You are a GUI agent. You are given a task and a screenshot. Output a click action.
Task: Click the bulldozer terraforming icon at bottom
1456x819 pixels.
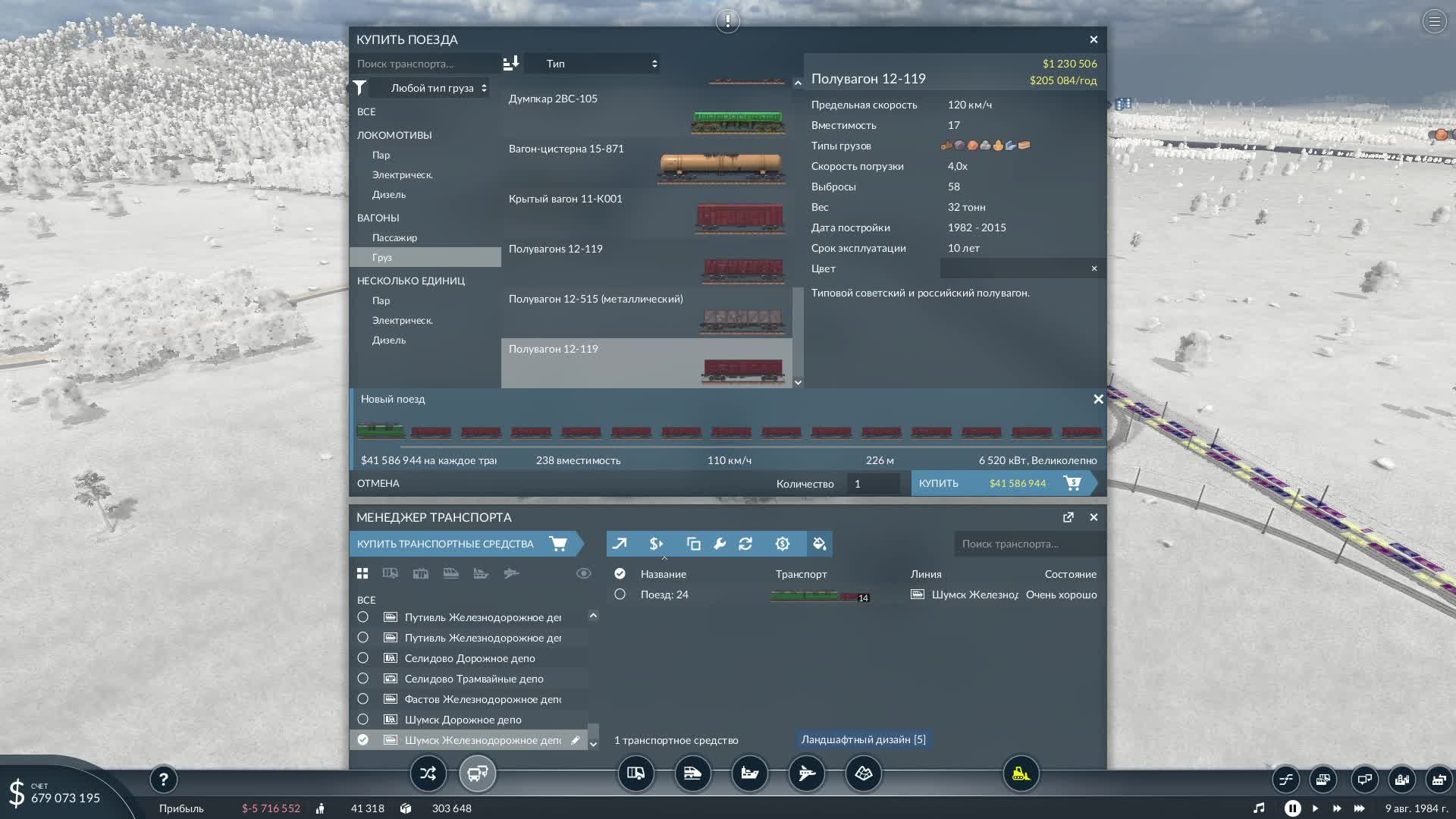1021,774
